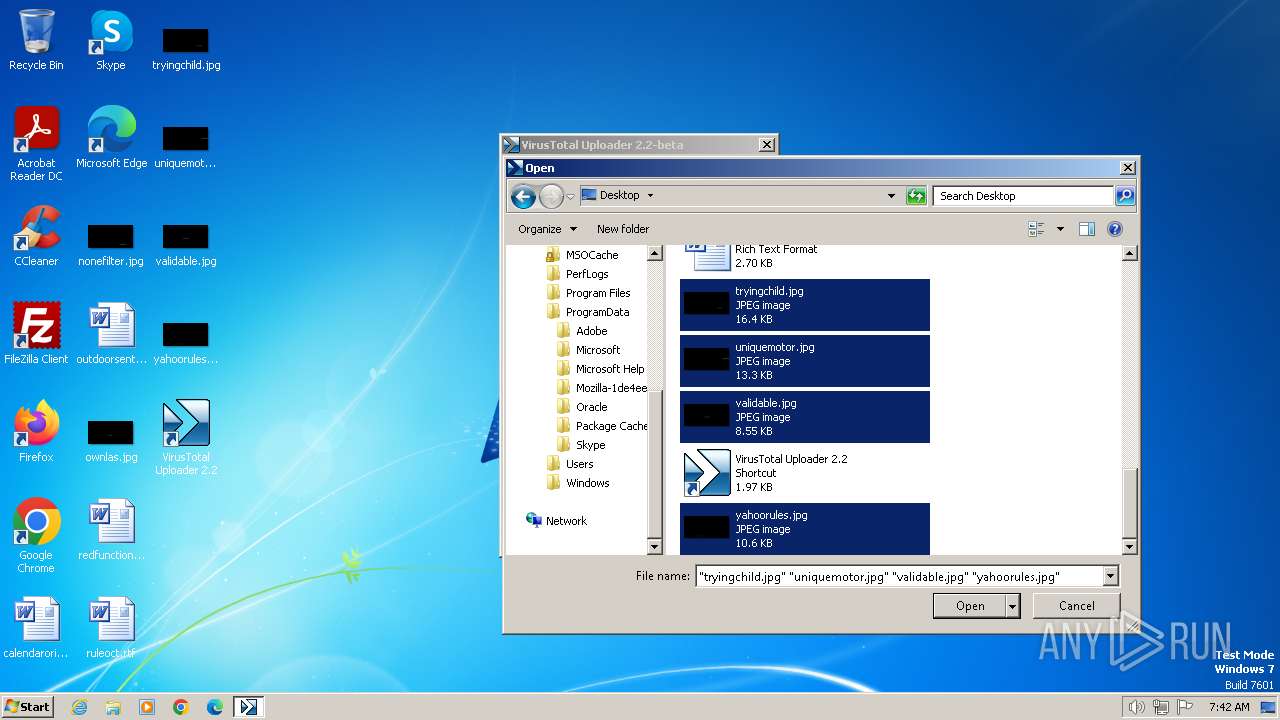
Task: Open the File name dropdown list
Action: [x=1110, y=576]
